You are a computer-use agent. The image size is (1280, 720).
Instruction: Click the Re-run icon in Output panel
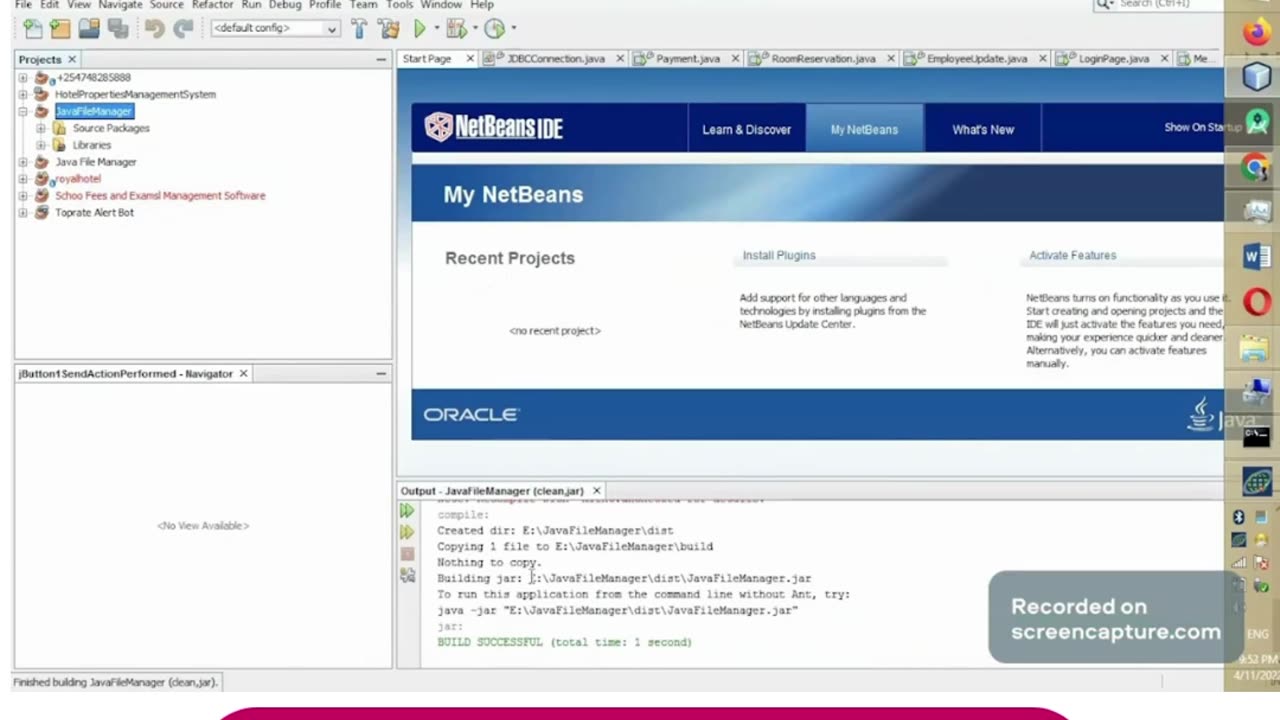[x=406, y=511]
